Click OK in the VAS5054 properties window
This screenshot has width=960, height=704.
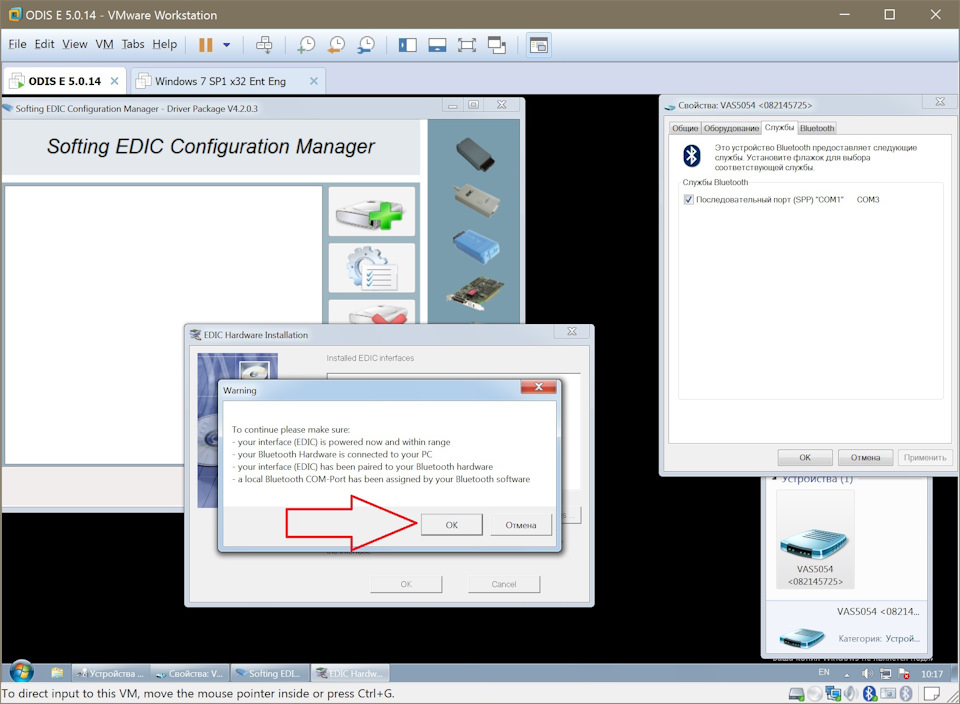point(805,457)
